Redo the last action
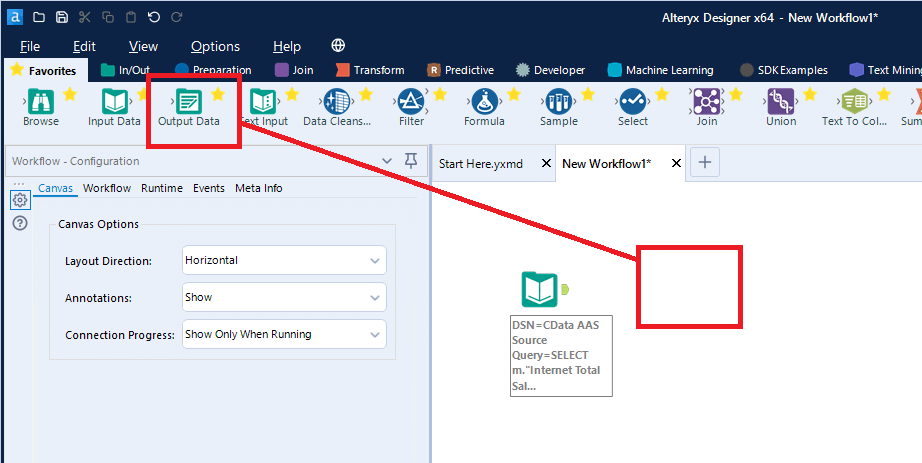Viewport: 922px width, 463px height. (x=176, y=17)
